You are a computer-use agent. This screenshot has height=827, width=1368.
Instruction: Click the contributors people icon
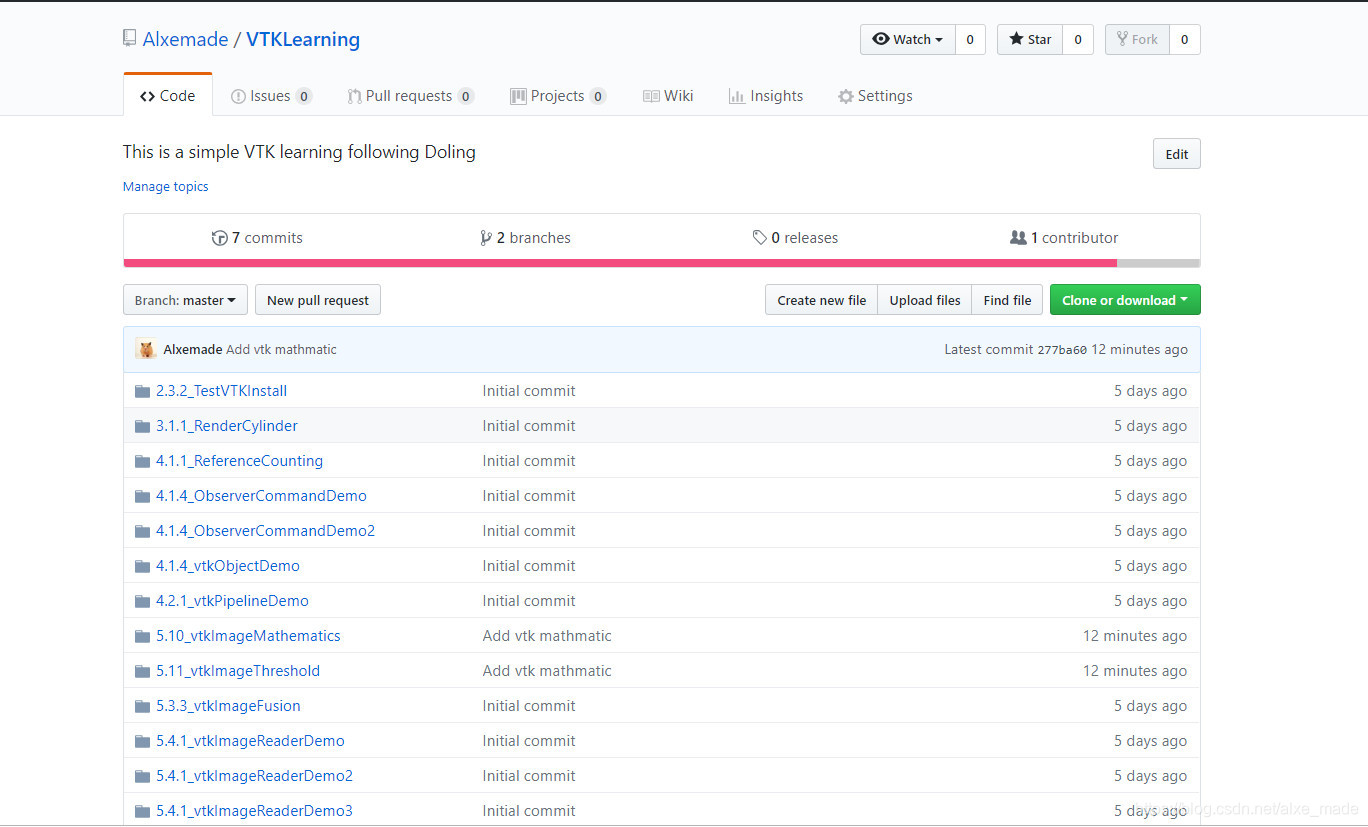click(1018, 238)
